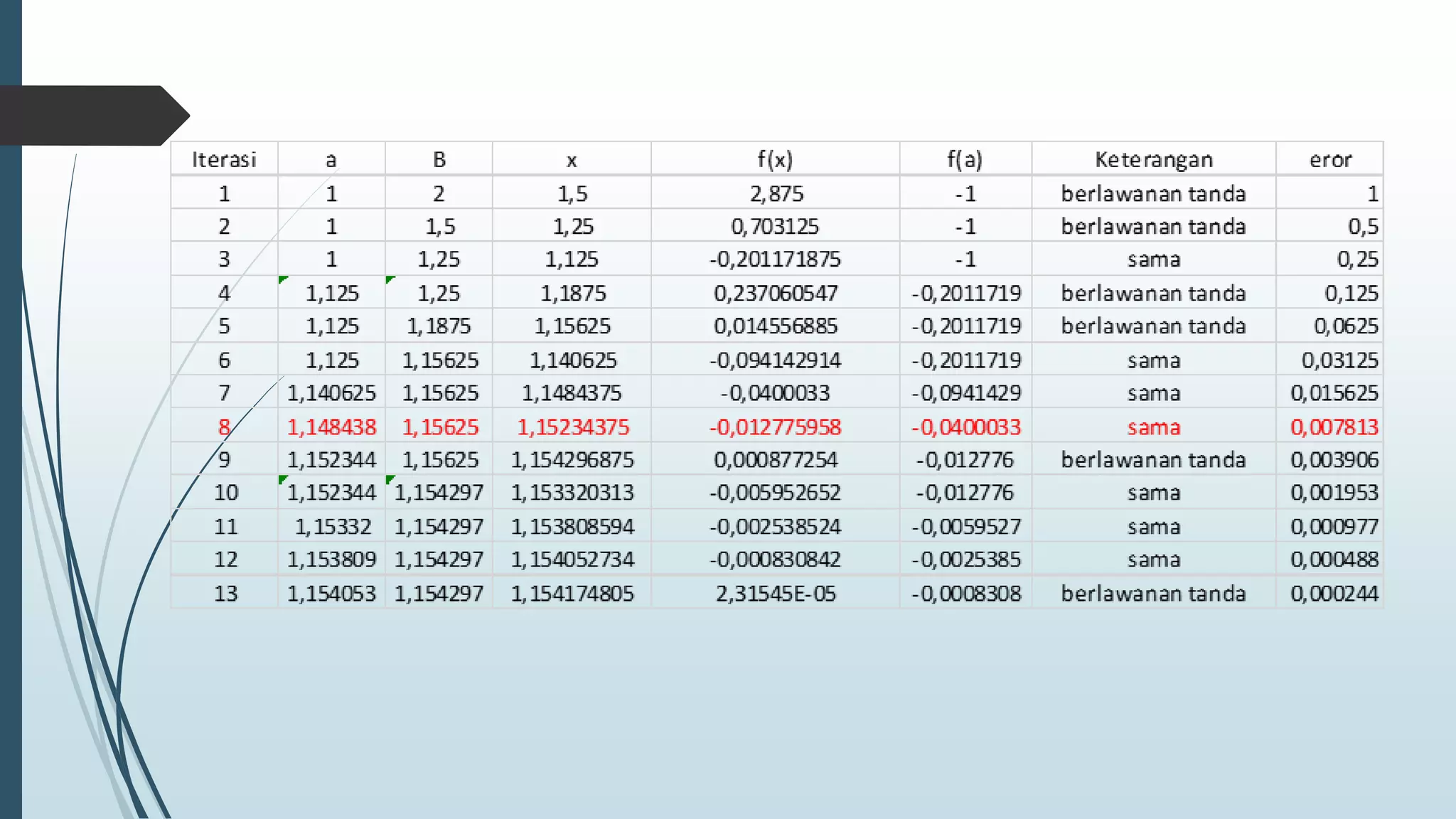Click the red error value 0,007813
The height and width of the screenshot is (819, 1456).
[x=1334, y=427]
